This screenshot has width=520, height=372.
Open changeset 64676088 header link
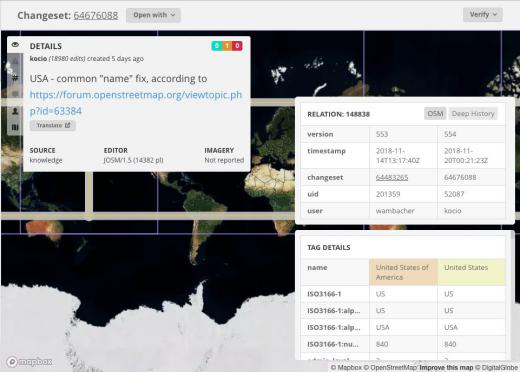click(x=96, y=15)
